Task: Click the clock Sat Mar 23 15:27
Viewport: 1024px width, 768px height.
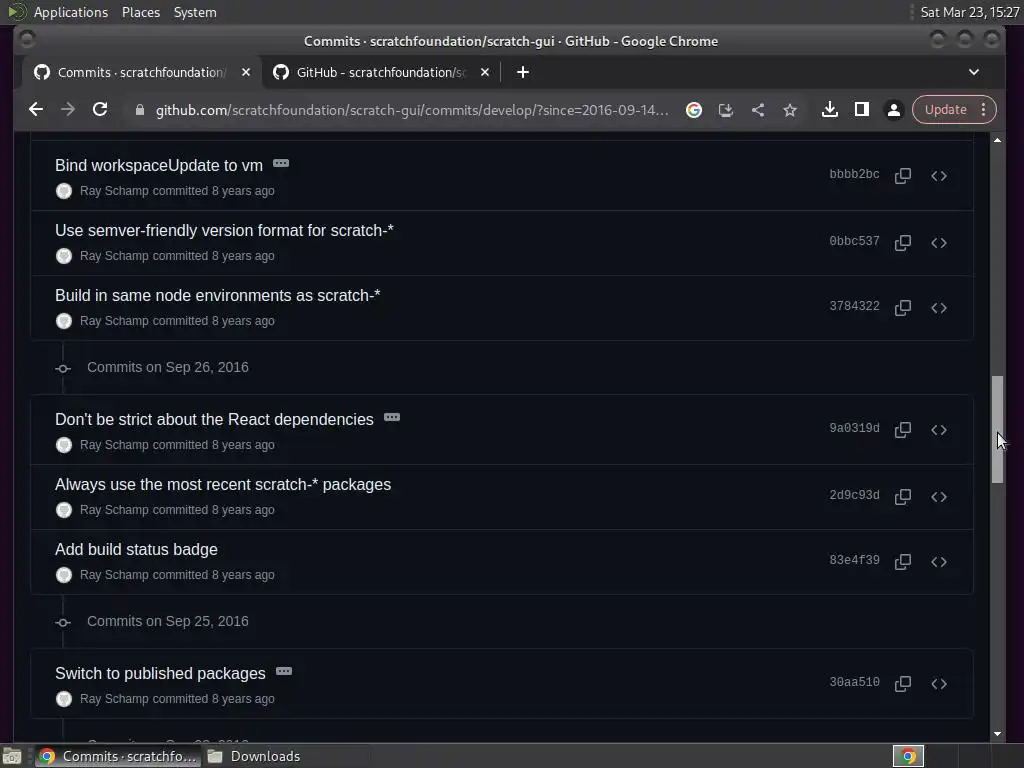Action: tap(969, 12)
